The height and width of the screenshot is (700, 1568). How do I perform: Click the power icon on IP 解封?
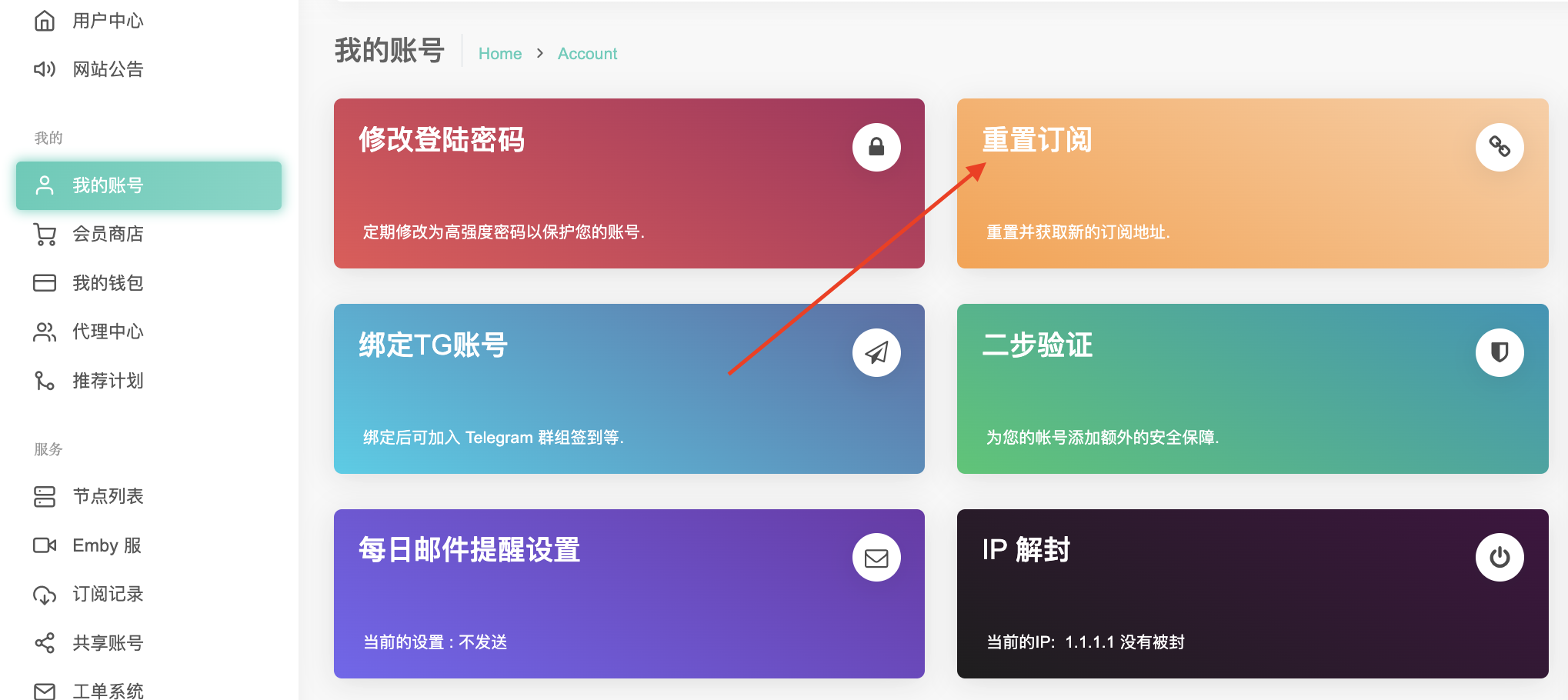click(x=1499, y=558)
